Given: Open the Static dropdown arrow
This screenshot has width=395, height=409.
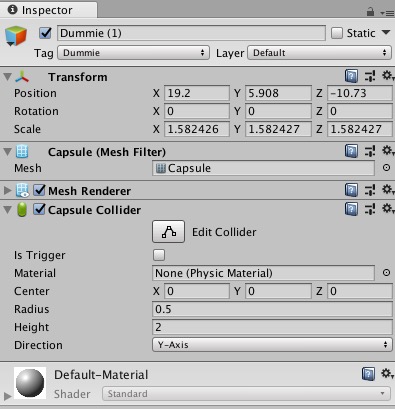Looking at the screenshot, I should coord(386,33).
